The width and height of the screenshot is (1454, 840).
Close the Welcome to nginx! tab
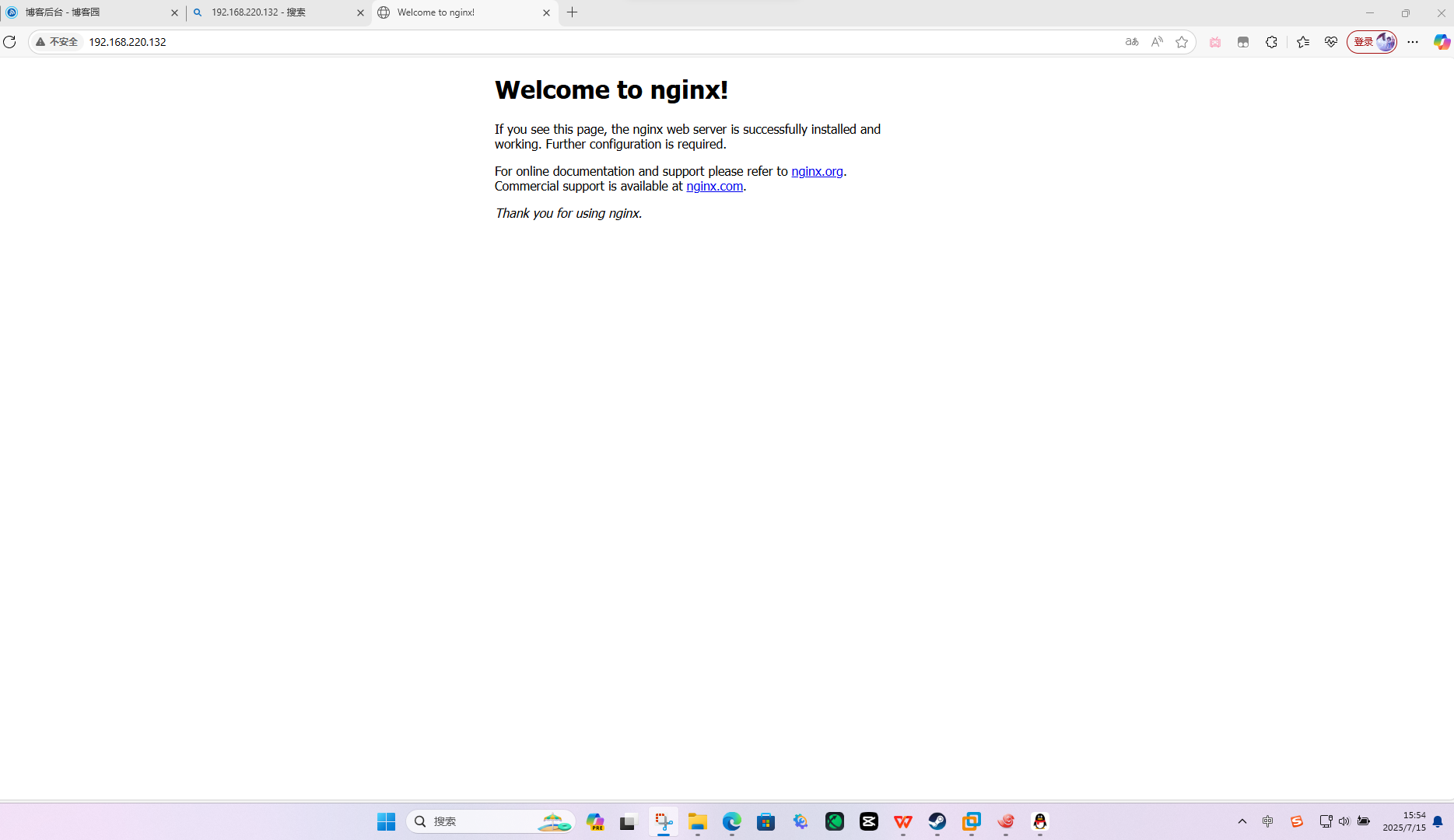[546, 12]
